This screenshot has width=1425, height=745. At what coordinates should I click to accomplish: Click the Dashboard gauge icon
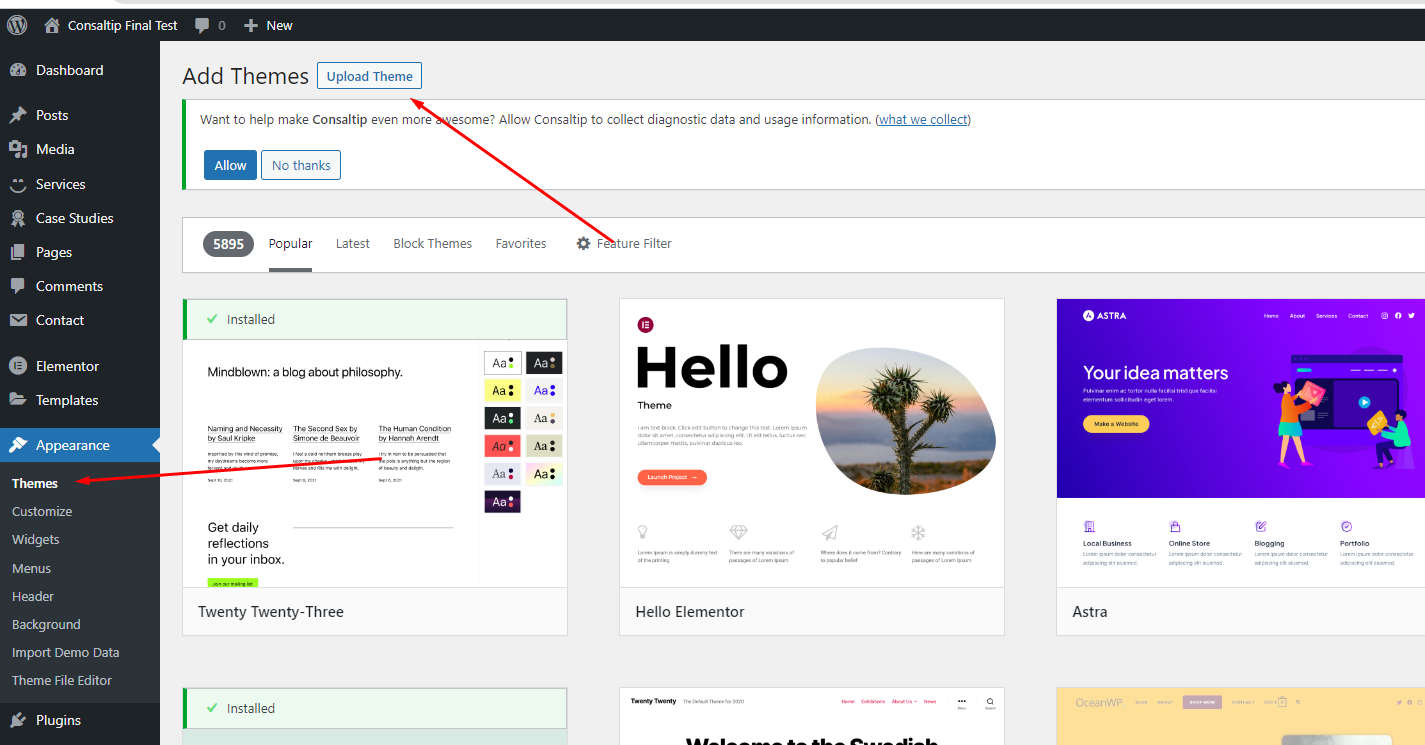coord(18,70)
